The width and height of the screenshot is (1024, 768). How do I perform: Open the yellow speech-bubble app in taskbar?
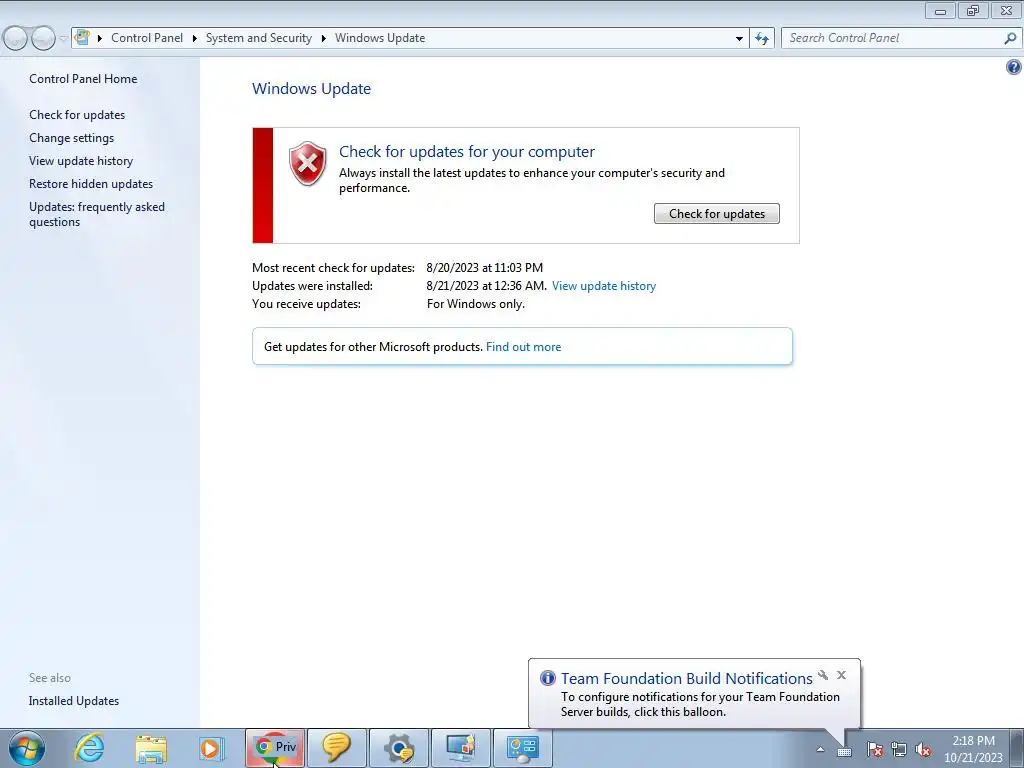point(336,748)
